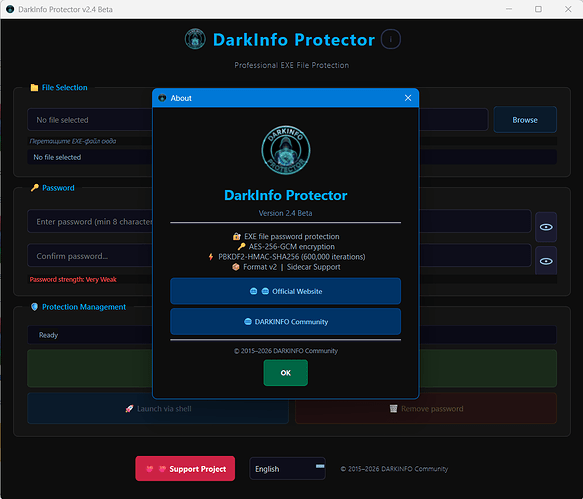
Task: Open the English language dropdown
Action: (x=287, y=469)
